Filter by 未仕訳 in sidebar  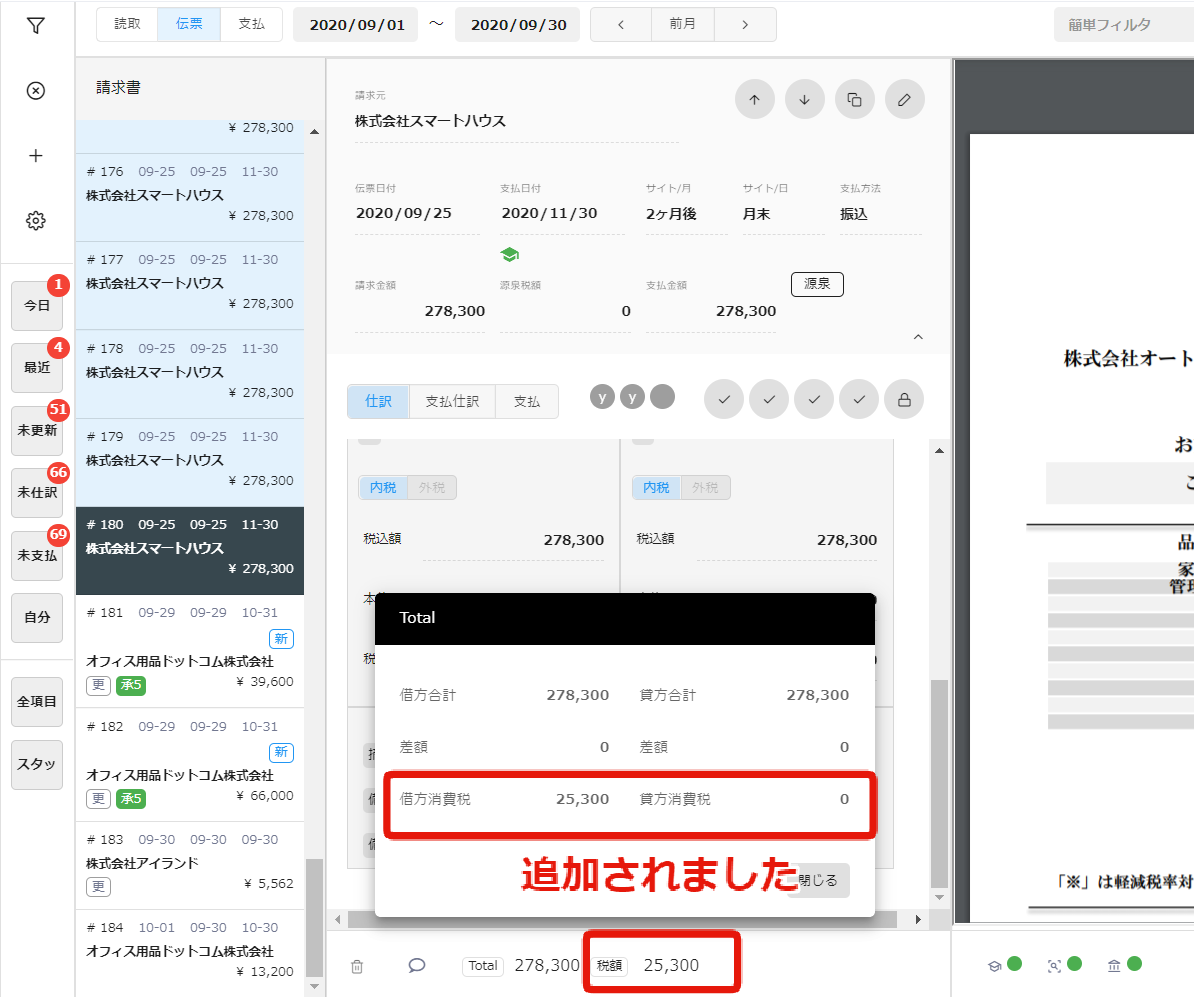[37, 493]
